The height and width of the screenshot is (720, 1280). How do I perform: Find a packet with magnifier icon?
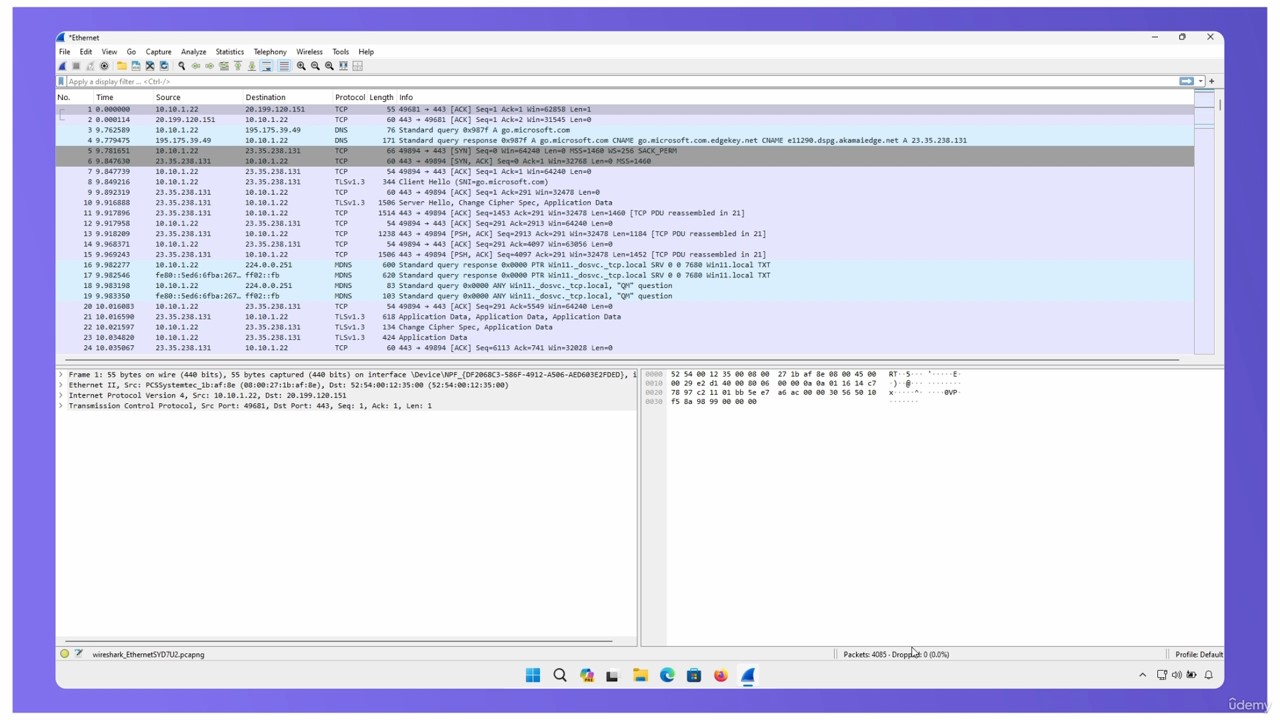(181, 66)
